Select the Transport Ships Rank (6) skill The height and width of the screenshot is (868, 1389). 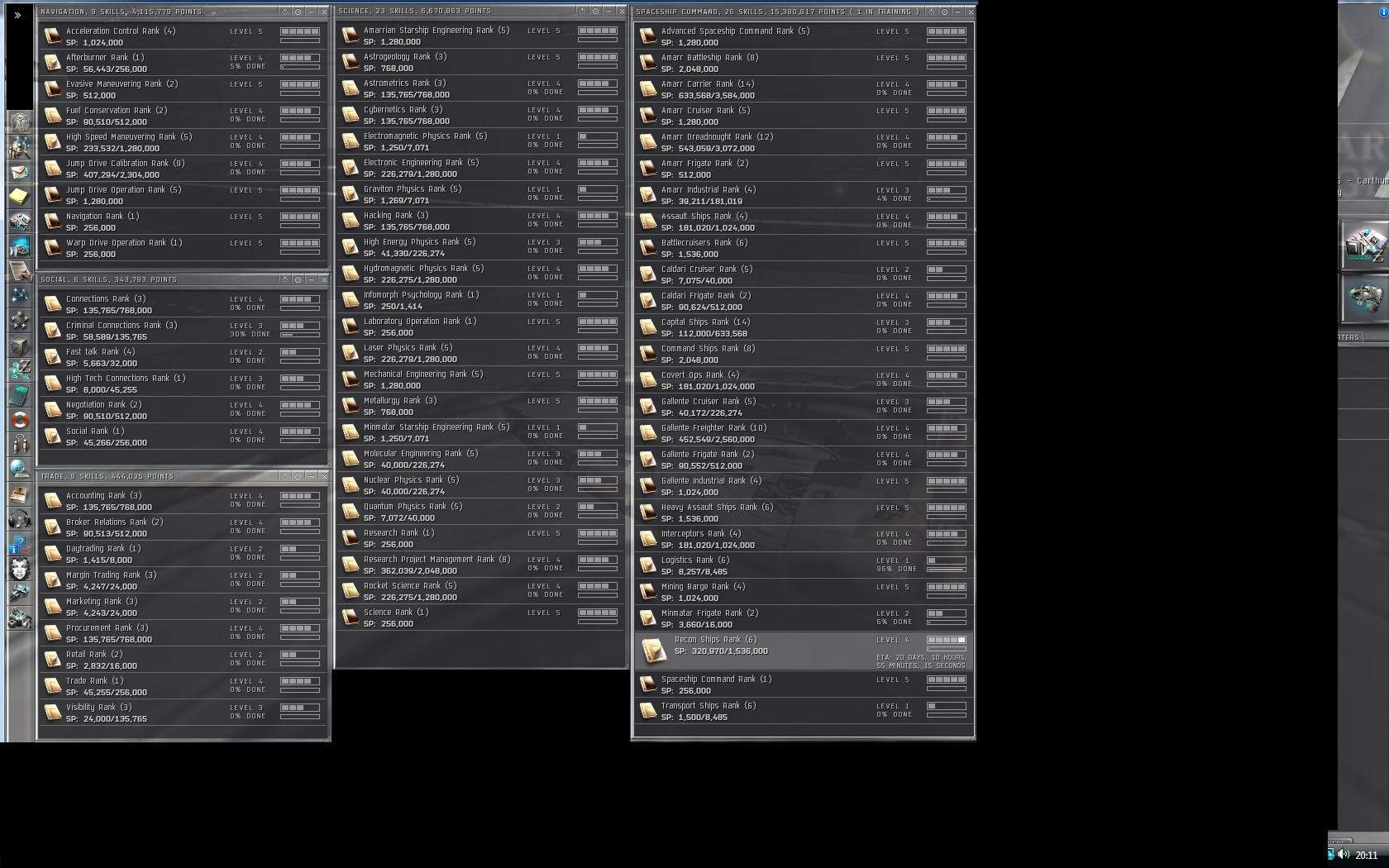pyautogui.click(x=804, y=711)
